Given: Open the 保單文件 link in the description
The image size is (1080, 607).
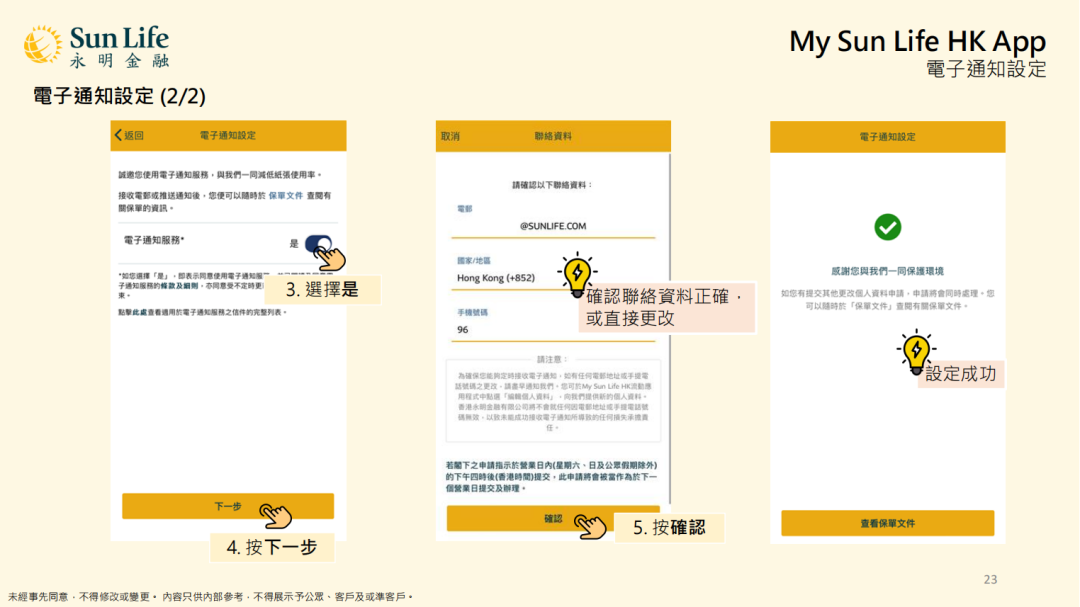Looking at the screenshot, I should (x=285, y=196).
